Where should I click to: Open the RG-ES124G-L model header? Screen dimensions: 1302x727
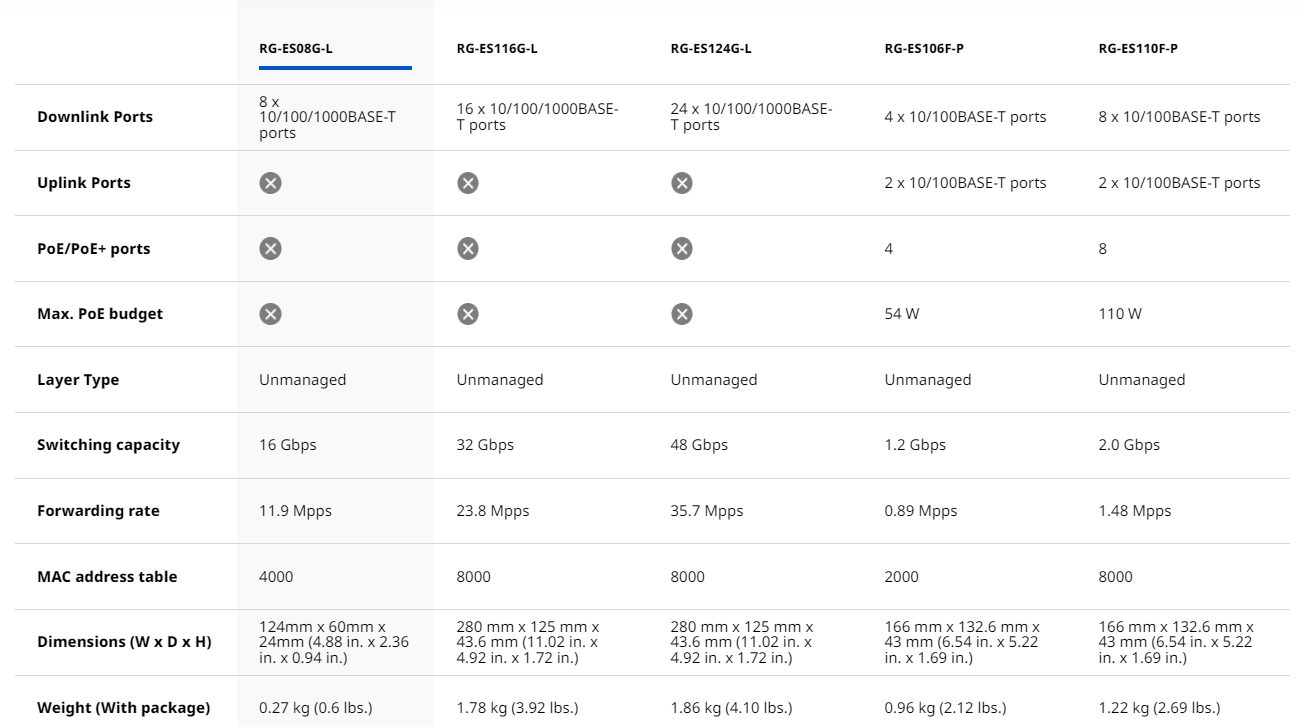pos(711,48)
